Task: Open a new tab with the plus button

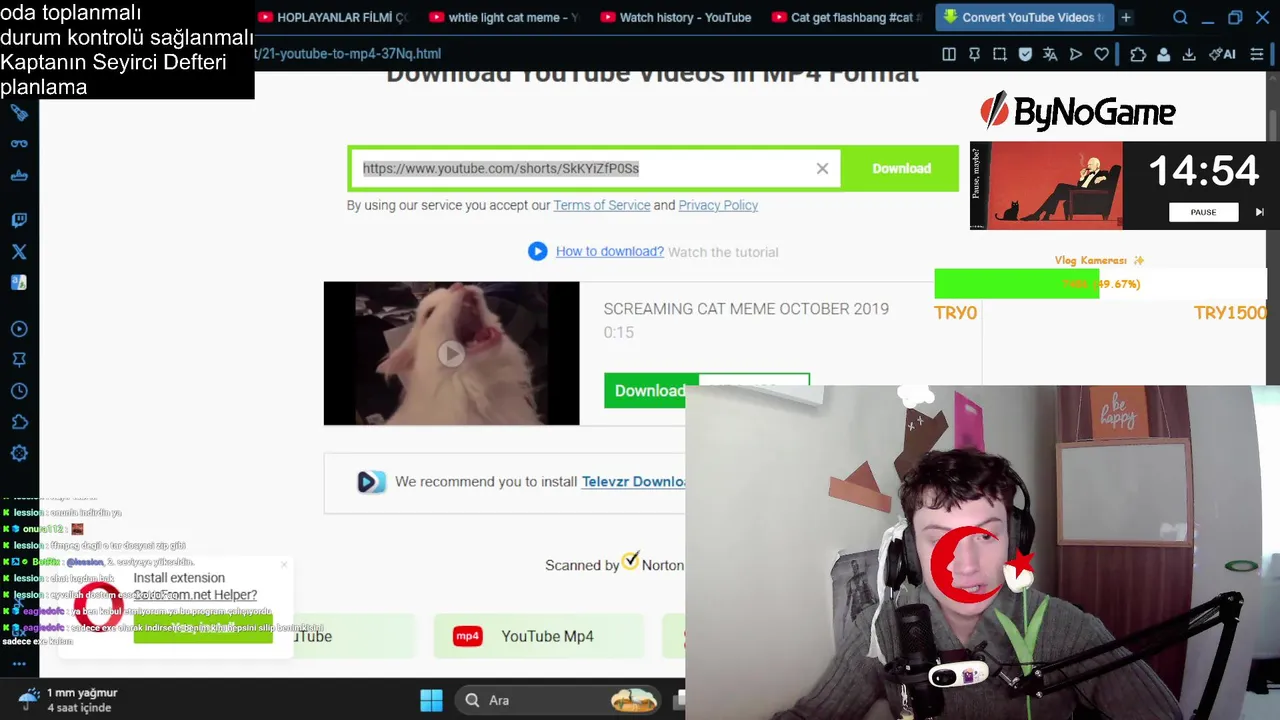Action: tap(1126, 17)
